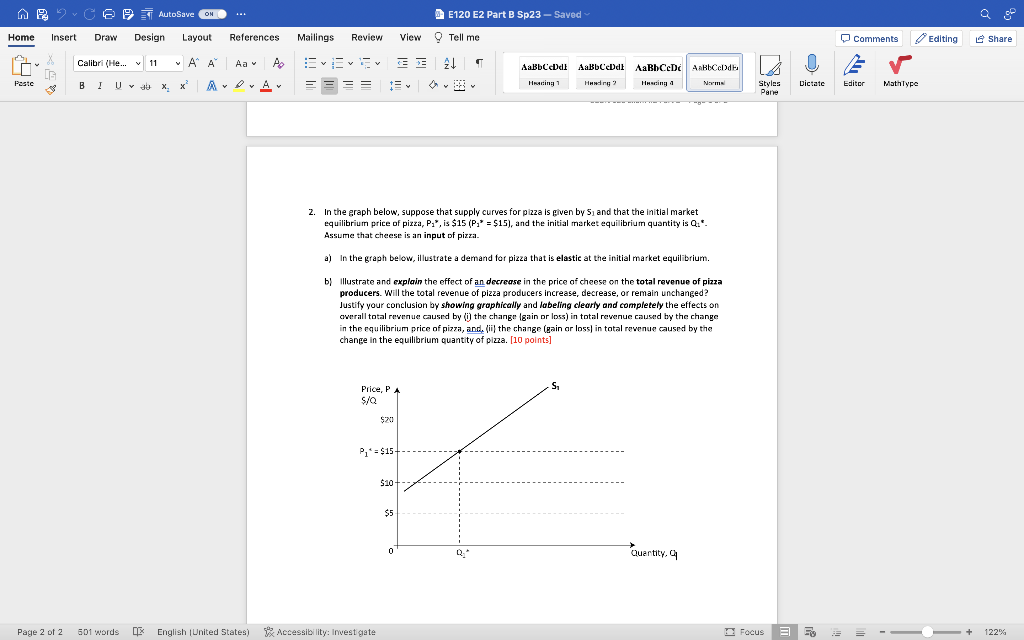Screen dimensions: 1024x640
Task: Switch to Web Layout view icon
Action: pyautogui.click(x=810, y=632)
